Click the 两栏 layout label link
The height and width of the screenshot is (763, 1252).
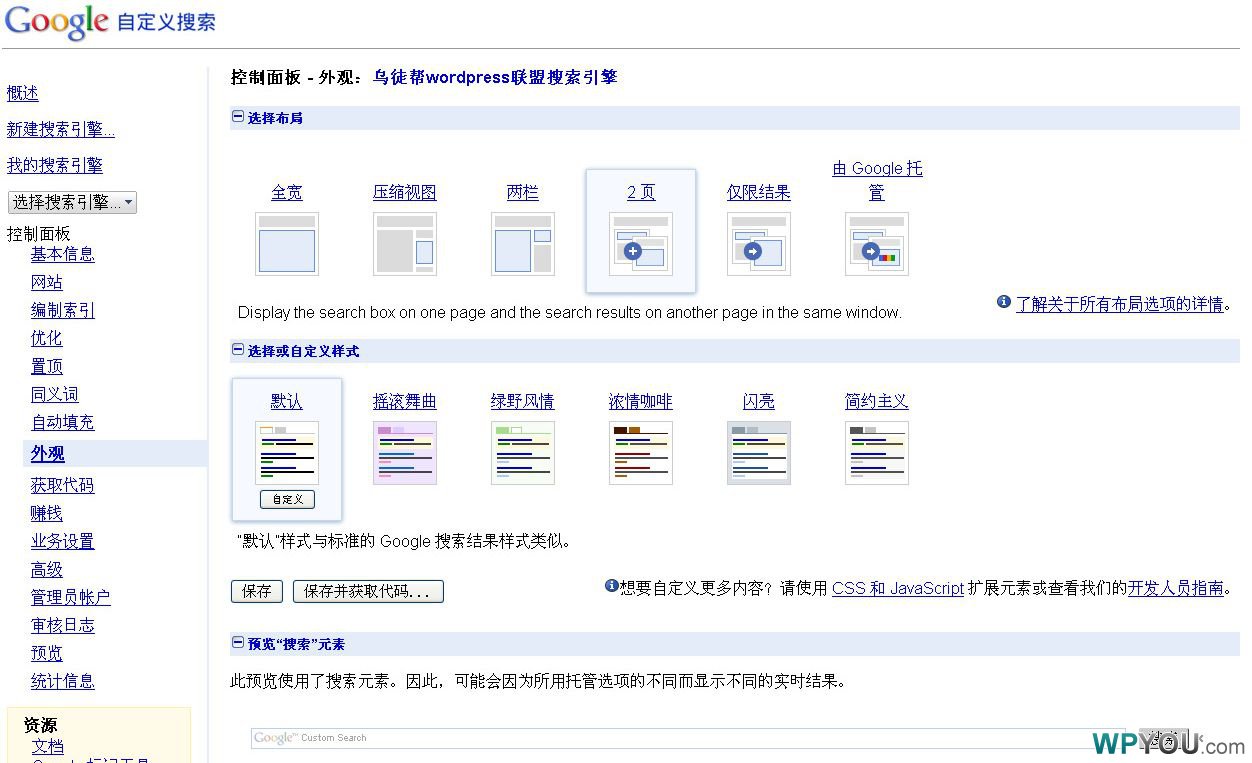click(x=523, y=192)
